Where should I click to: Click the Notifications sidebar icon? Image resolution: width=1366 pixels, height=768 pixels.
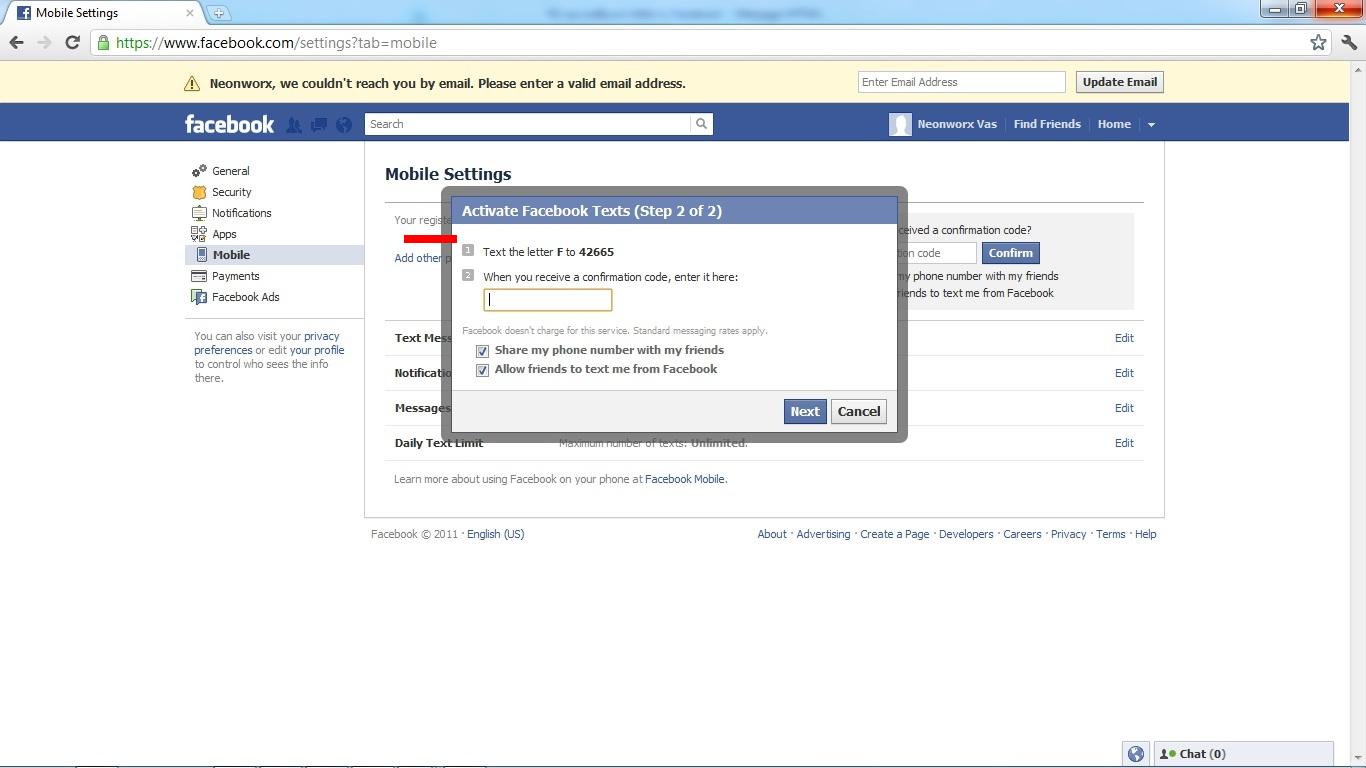[x=199, y=213]
